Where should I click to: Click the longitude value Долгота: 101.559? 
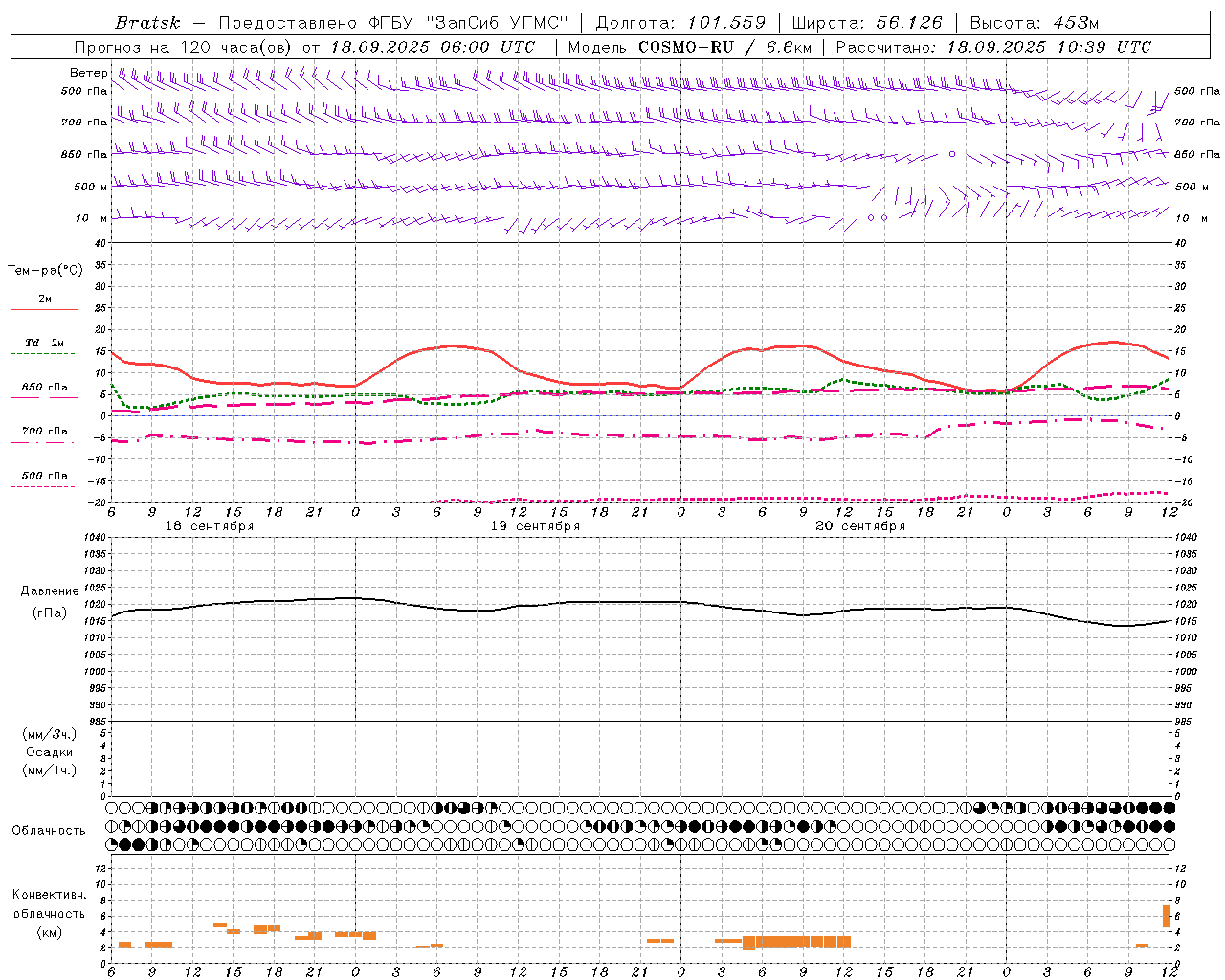pos(680,23)
